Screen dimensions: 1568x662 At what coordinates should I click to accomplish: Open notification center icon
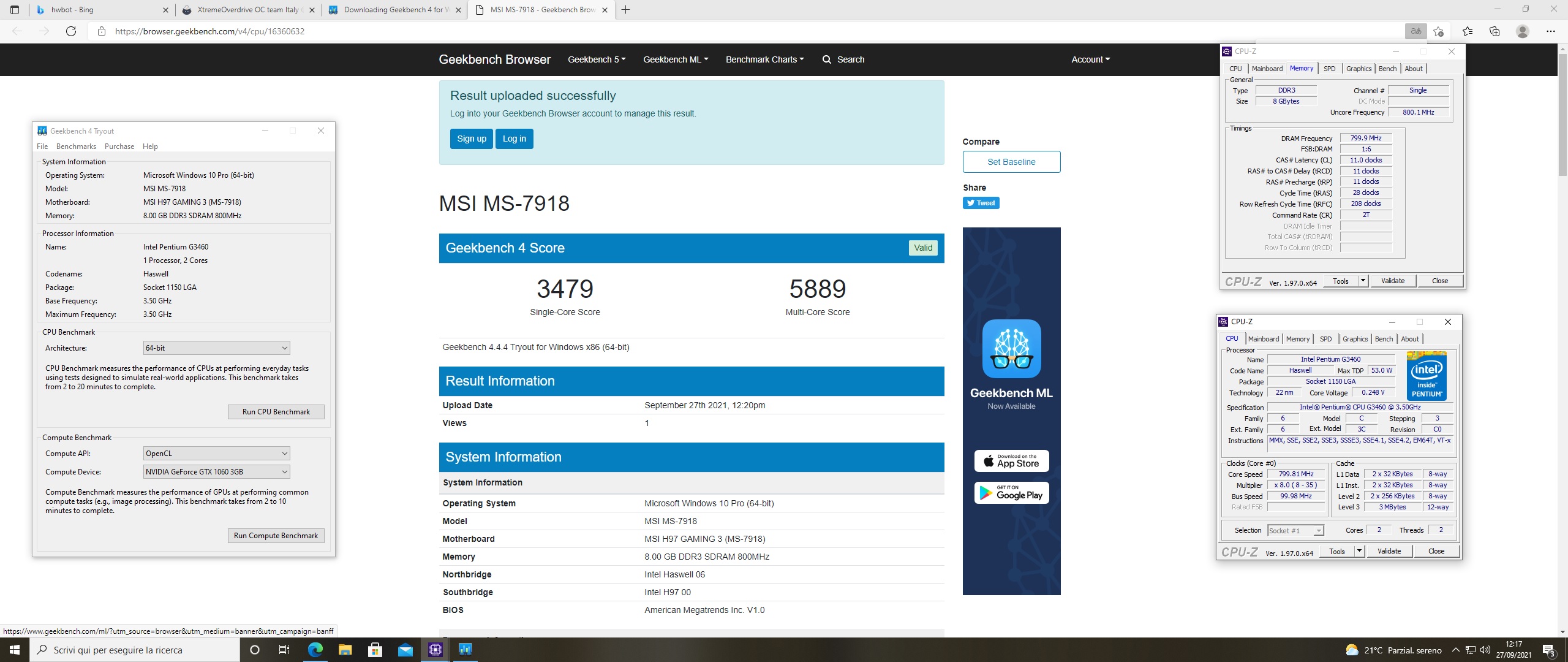[x=1549, y=650]
